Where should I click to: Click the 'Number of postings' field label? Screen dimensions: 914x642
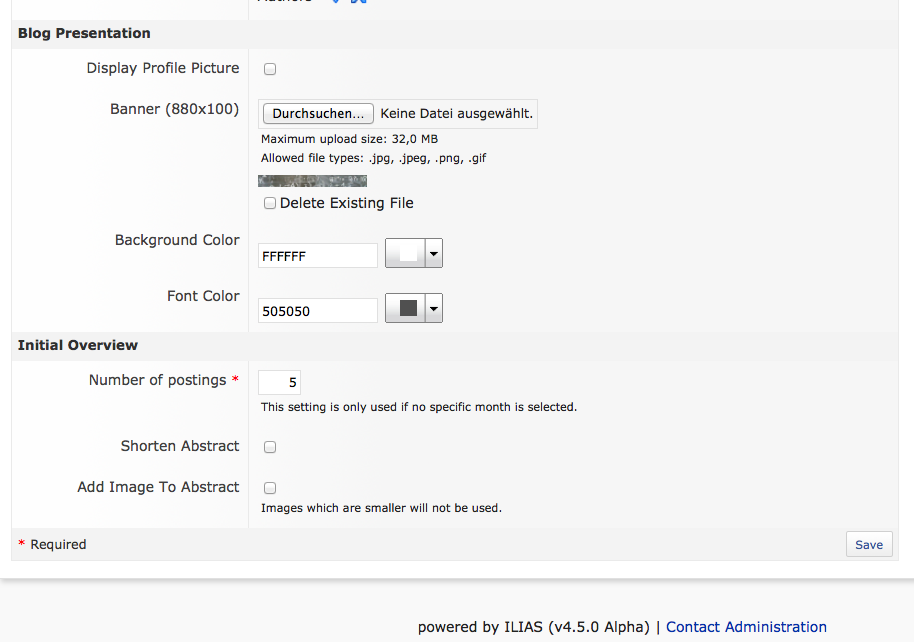coord(157,380)
